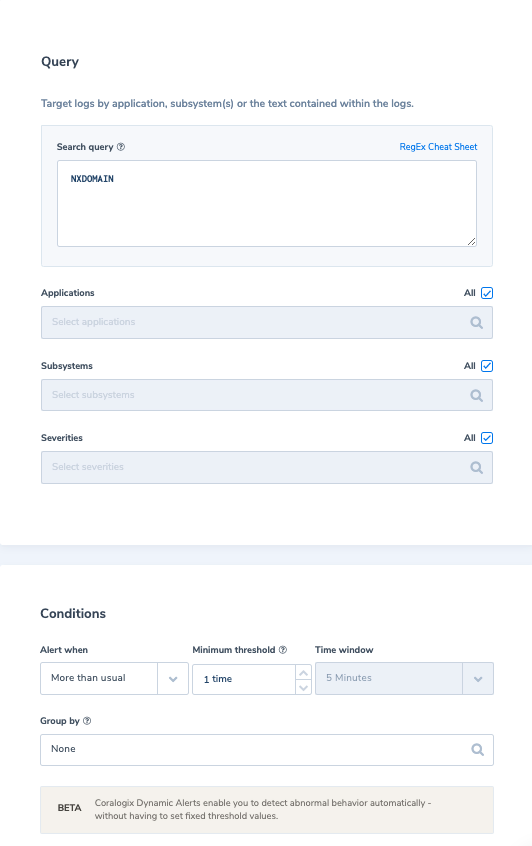Uncheck the All checkbox for Subsystems
532x846 pixels.
[x=487, y=366]
